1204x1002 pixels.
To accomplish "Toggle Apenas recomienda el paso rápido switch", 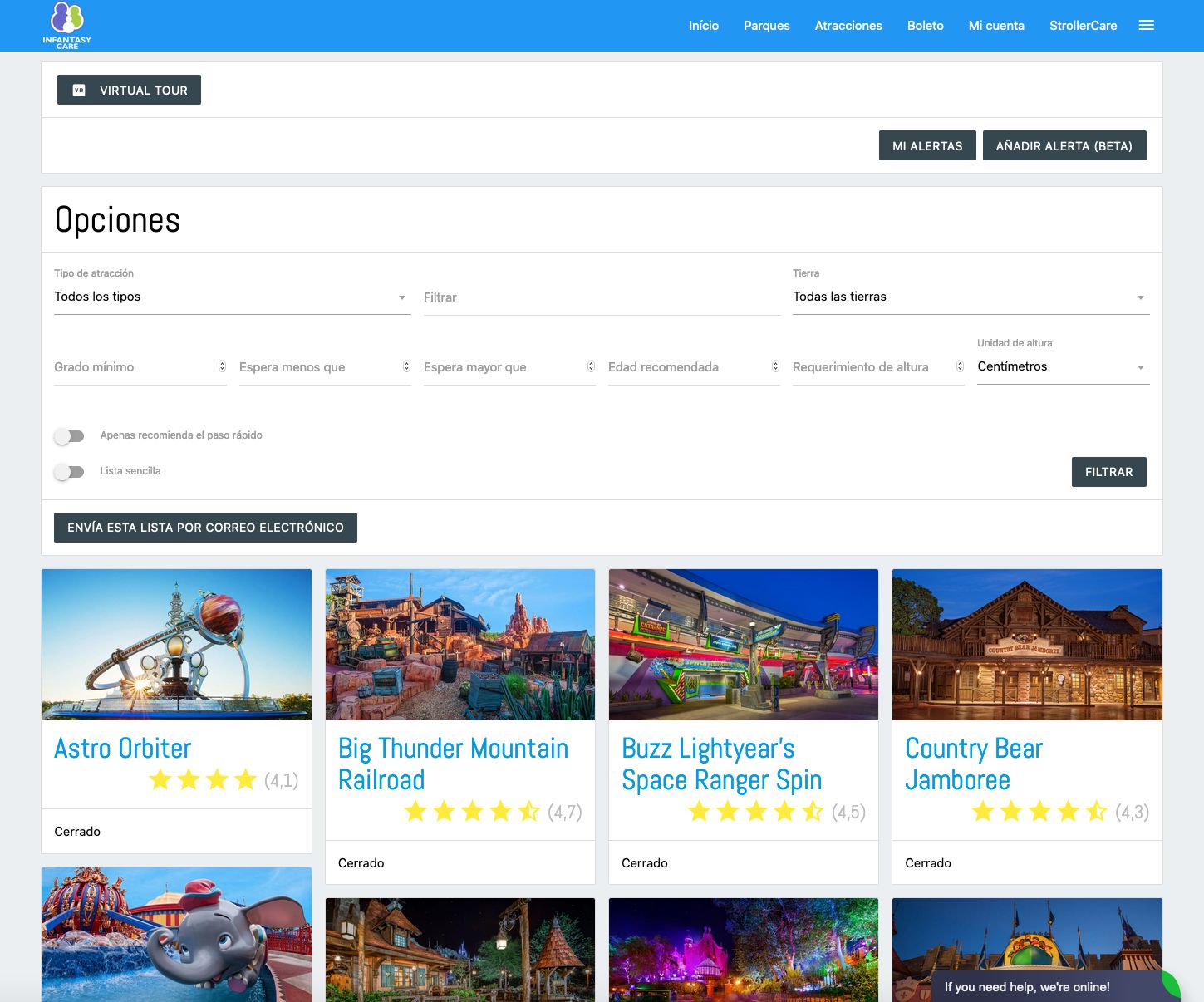I will tap(70, 436).
